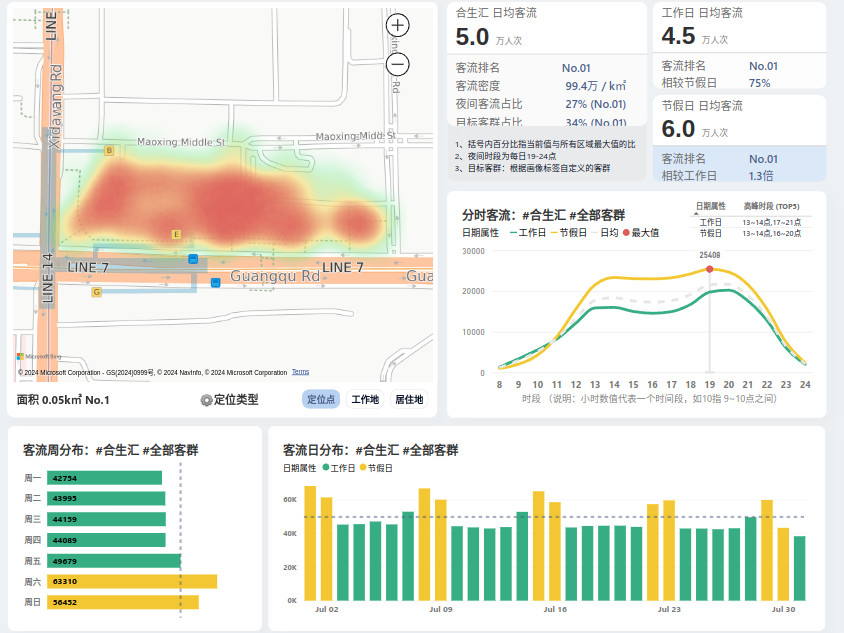Click 夜间客流占比 value 27% (No.01)
Screen dimensions: 844x633
pos(595,104)
